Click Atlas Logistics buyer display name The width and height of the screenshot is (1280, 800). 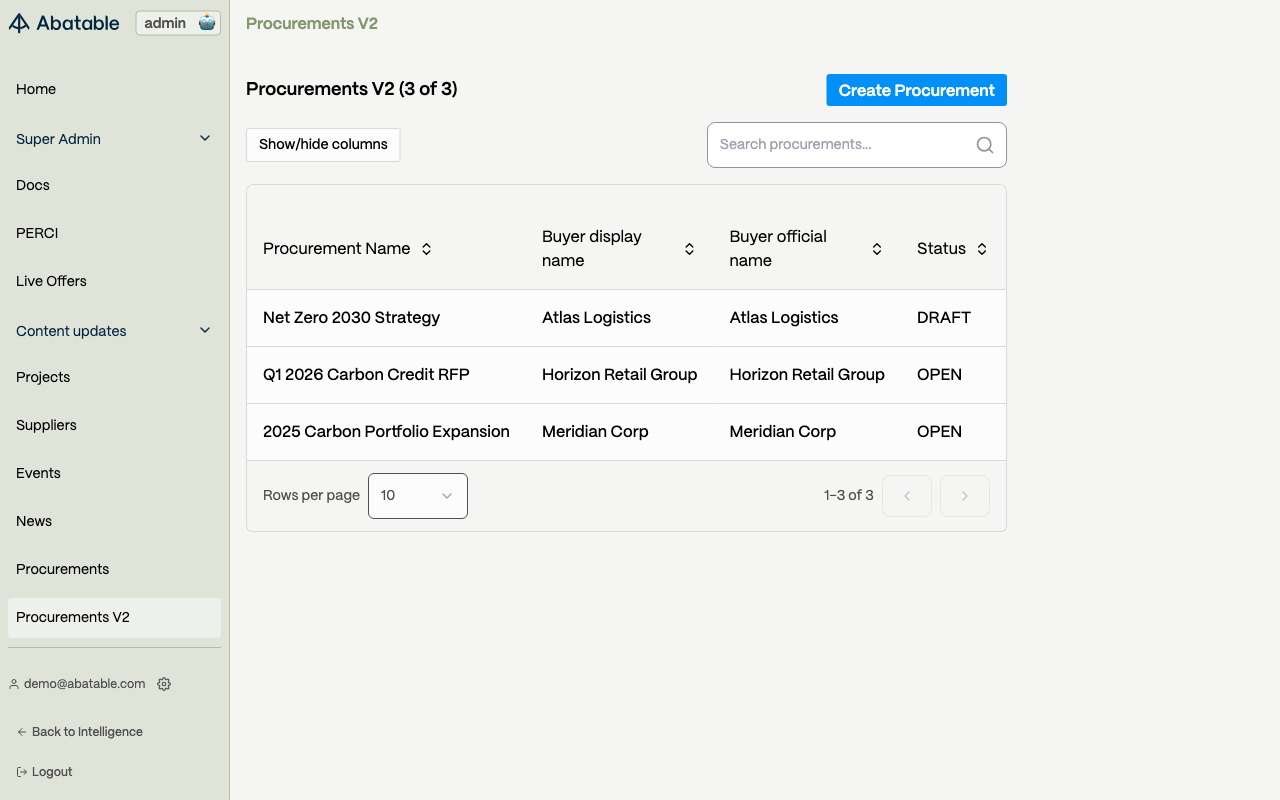[x=596, y=318]
